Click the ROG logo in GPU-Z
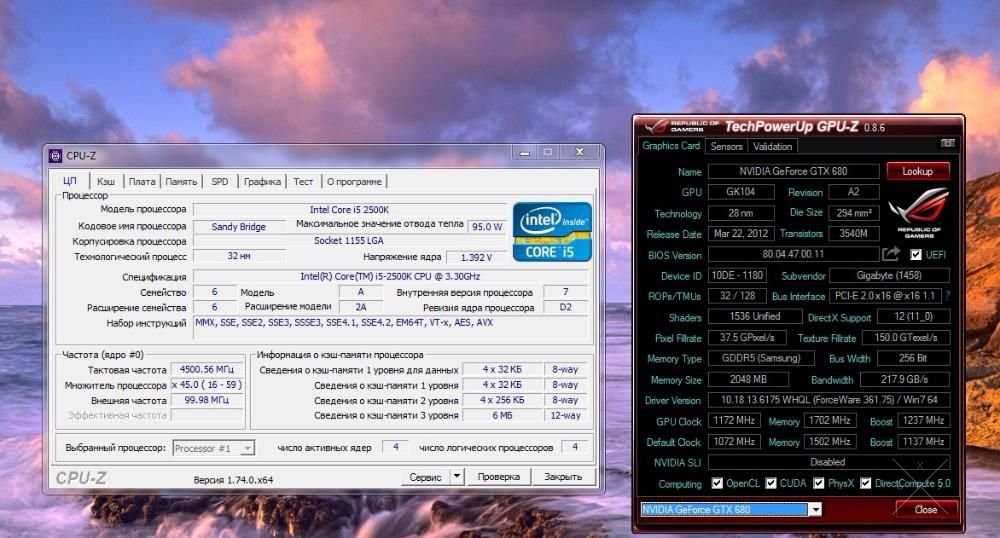Screen dimensions: 1000x538 tap(919, 214)
